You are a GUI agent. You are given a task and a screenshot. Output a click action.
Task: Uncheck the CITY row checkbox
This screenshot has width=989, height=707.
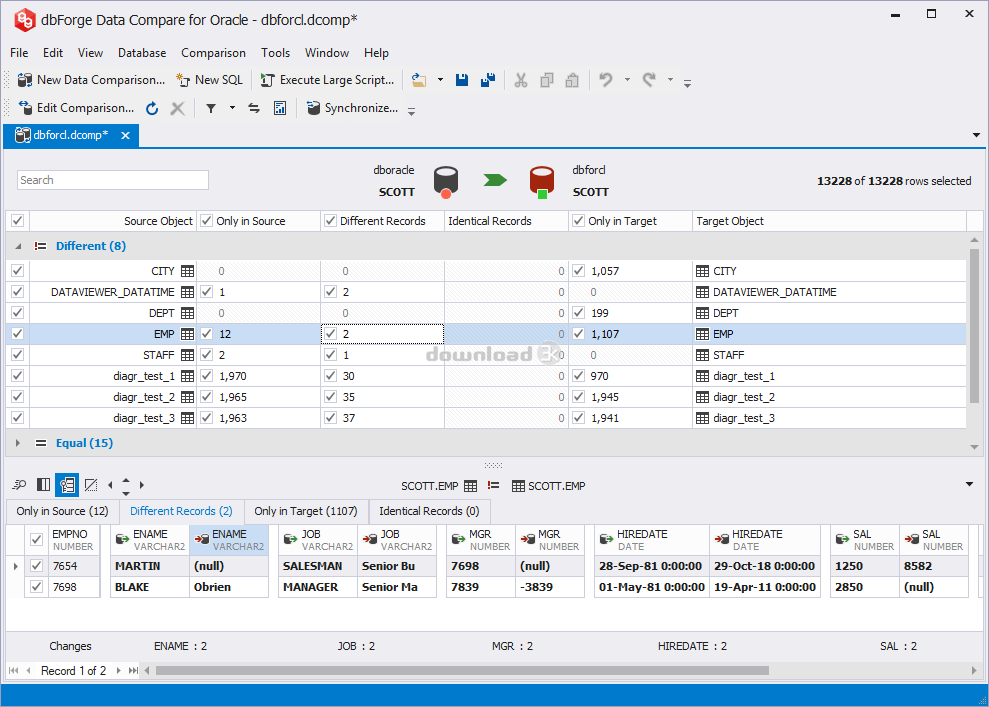coord(18,271)
